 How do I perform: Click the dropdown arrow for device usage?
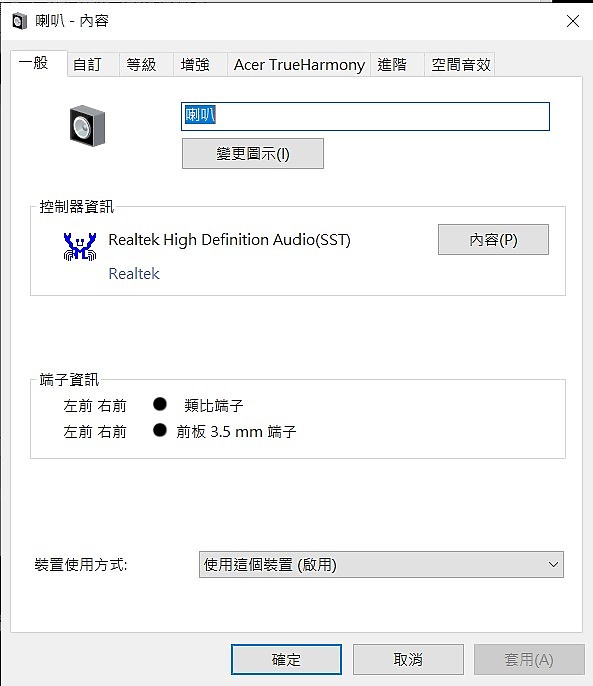point(553,564)
